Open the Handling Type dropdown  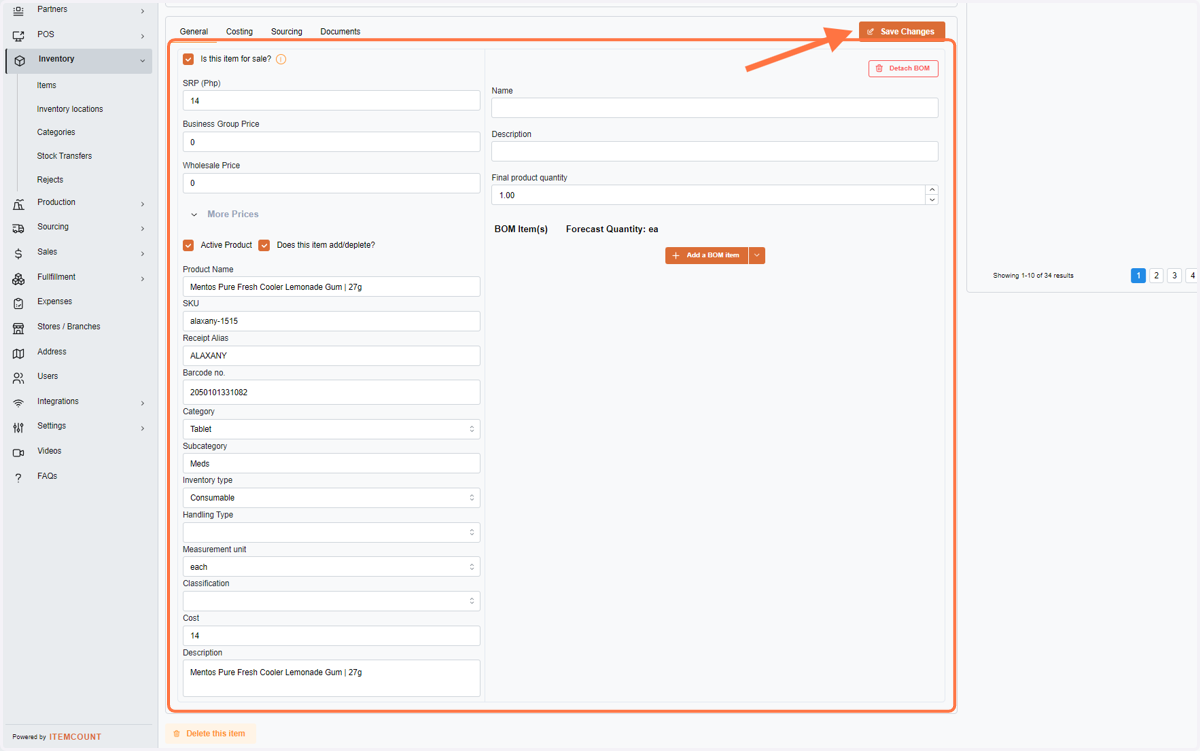click(x=331, y=532)
